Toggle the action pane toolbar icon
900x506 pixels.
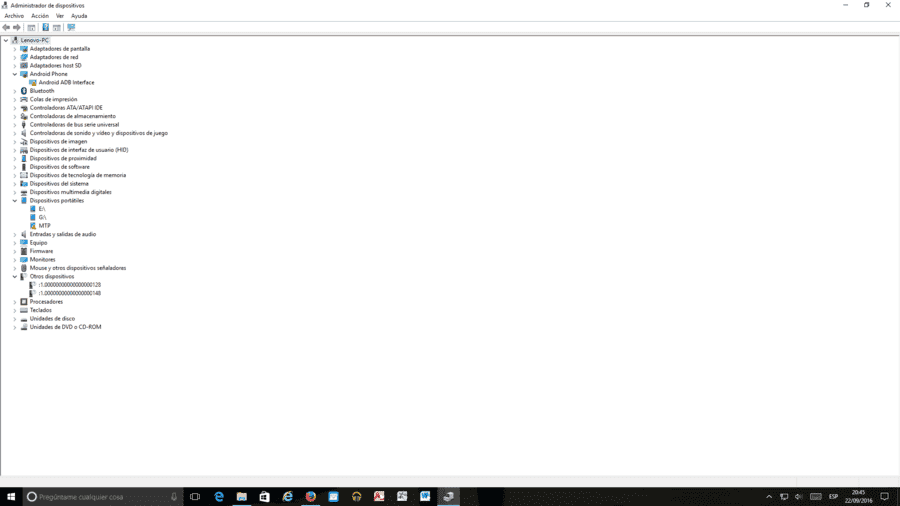click(57, 28)
